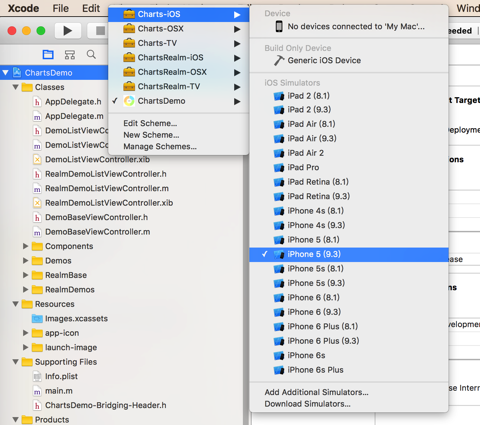Collapse the Supporting Files group triangle
This screenshot has width=480, height=425.
[15, 362]
